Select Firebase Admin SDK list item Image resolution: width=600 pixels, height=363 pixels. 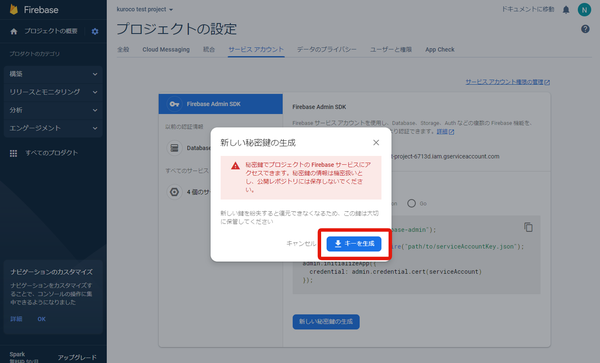[221, 104]
